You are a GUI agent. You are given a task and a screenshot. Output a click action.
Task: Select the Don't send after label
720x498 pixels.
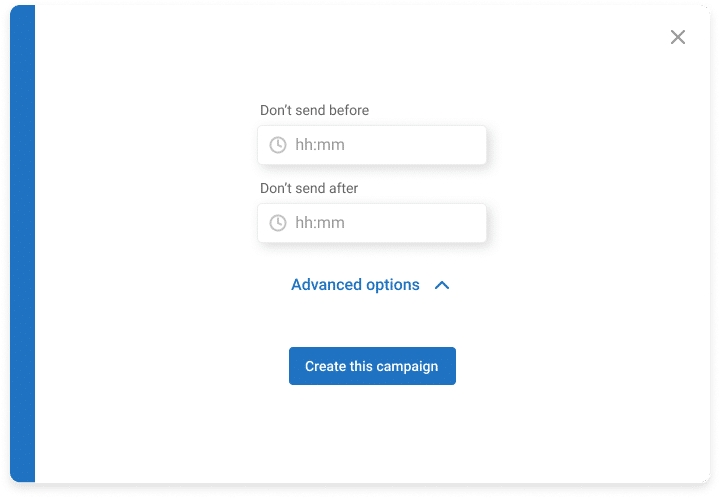point(309,188)
